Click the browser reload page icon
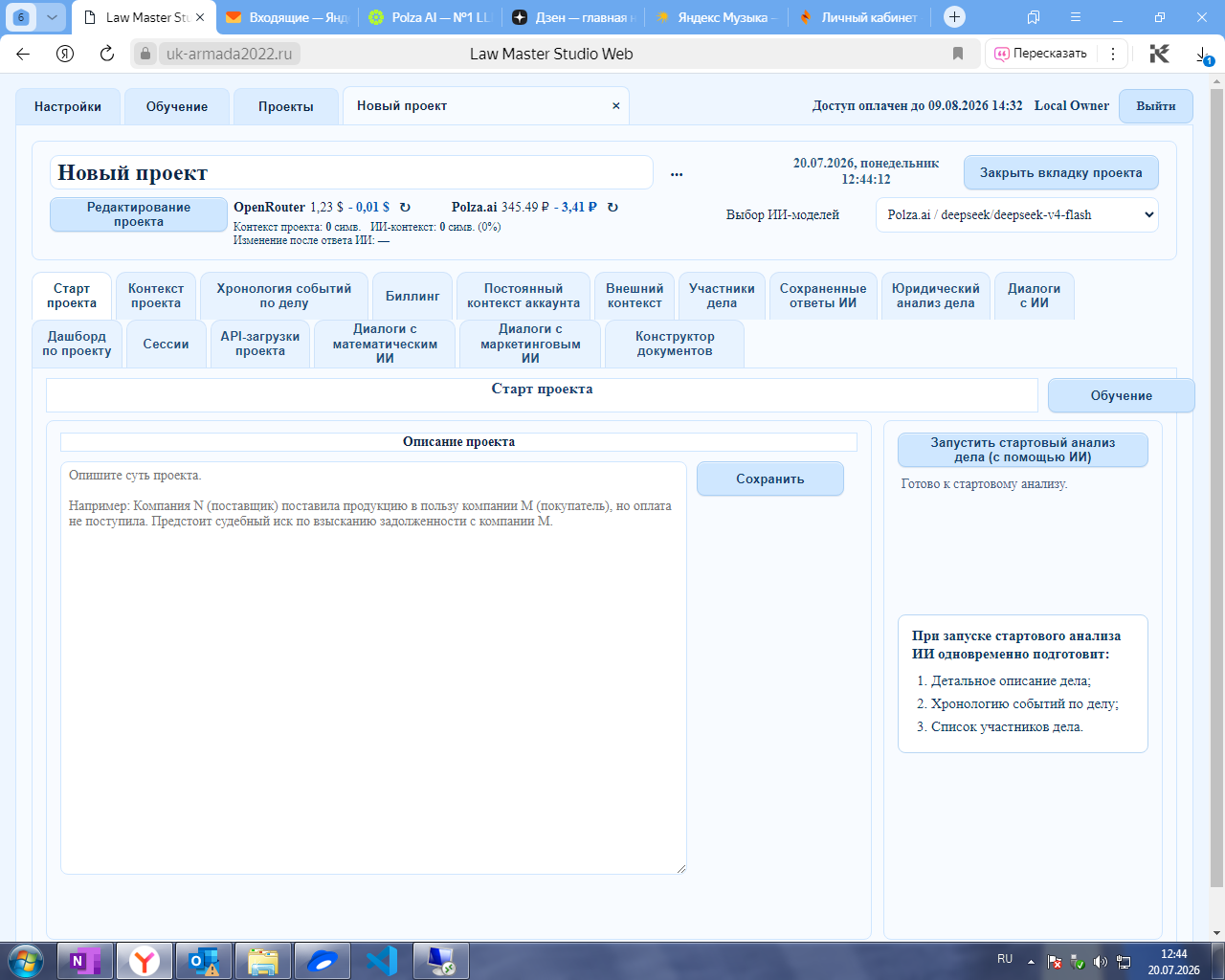The height and width of the screenshot is (980, 1225). click(x=107, y=54)
